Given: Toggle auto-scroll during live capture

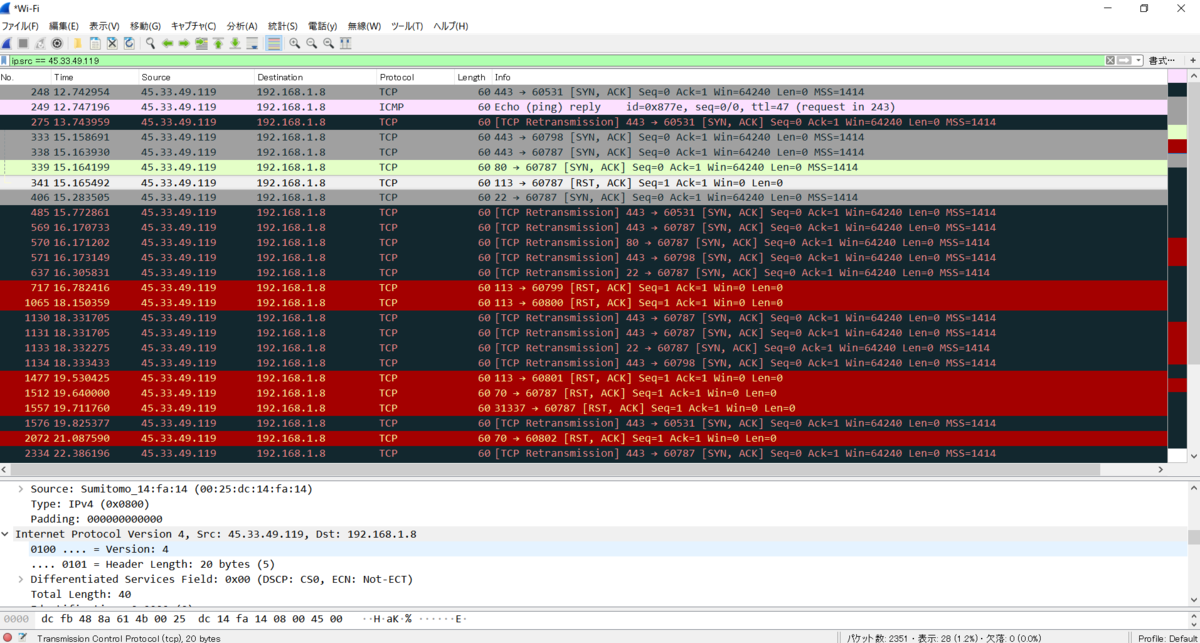Looking at the screenshot, I should pos(252,43).
